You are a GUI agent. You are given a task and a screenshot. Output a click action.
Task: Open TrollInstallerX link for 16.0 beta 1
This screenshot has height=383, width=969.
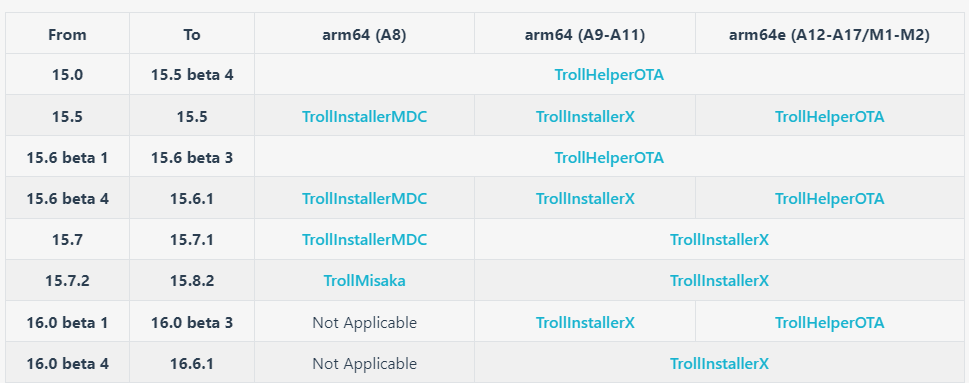coord(585,322)
